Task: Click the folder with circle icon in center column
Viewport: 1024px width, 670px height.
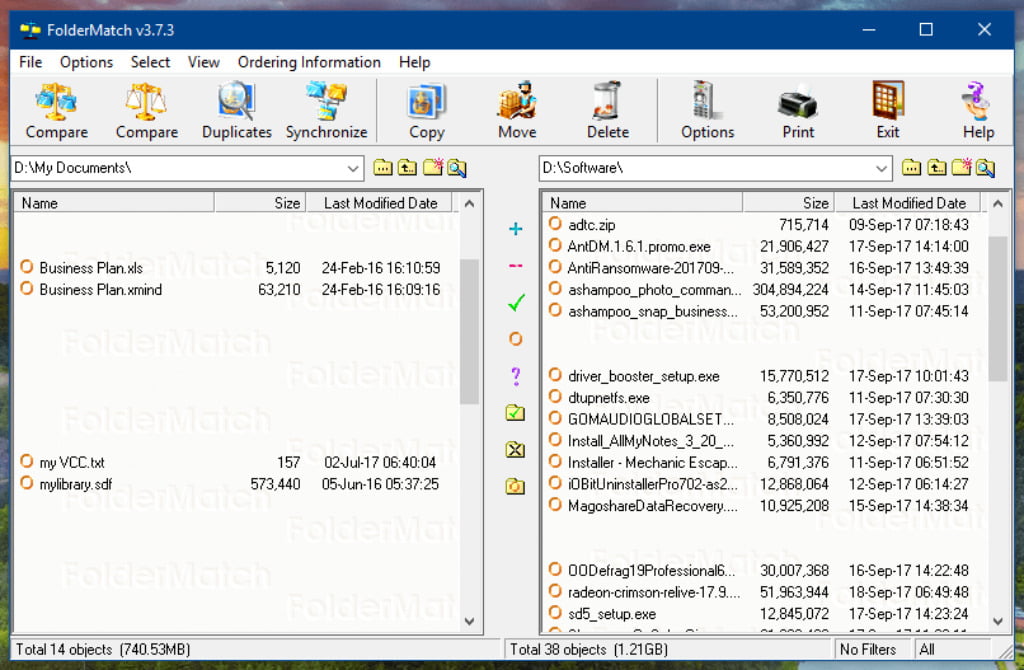Action: point(515,486)
